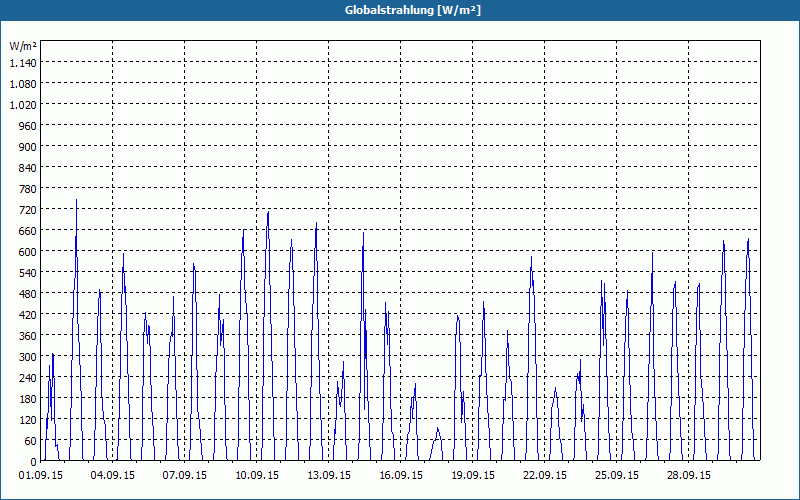Click the 240 y-axis label

(28, 378)
